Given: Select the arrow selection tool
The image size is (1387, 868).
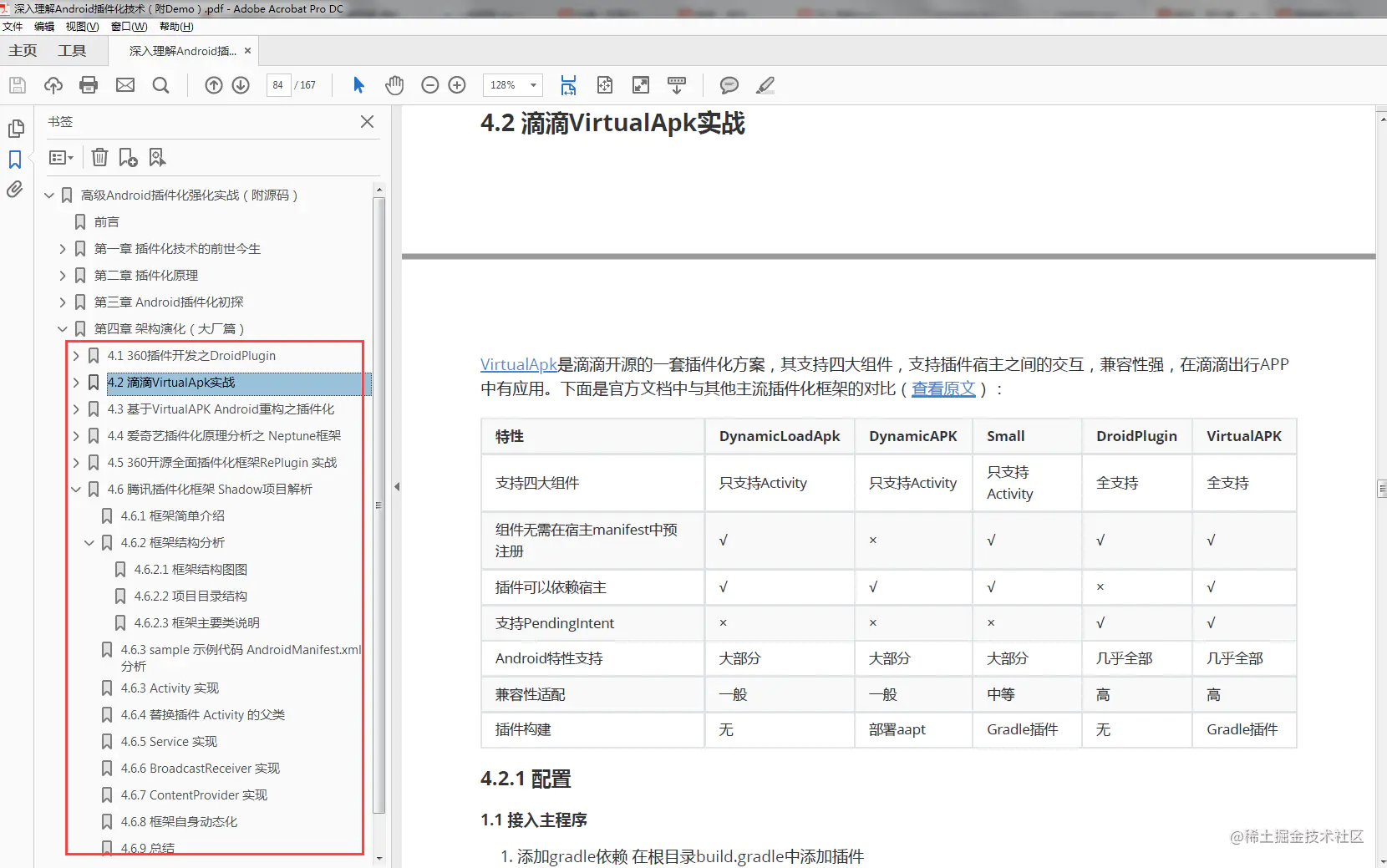Looking at the screenshot, I should [359, 85].
